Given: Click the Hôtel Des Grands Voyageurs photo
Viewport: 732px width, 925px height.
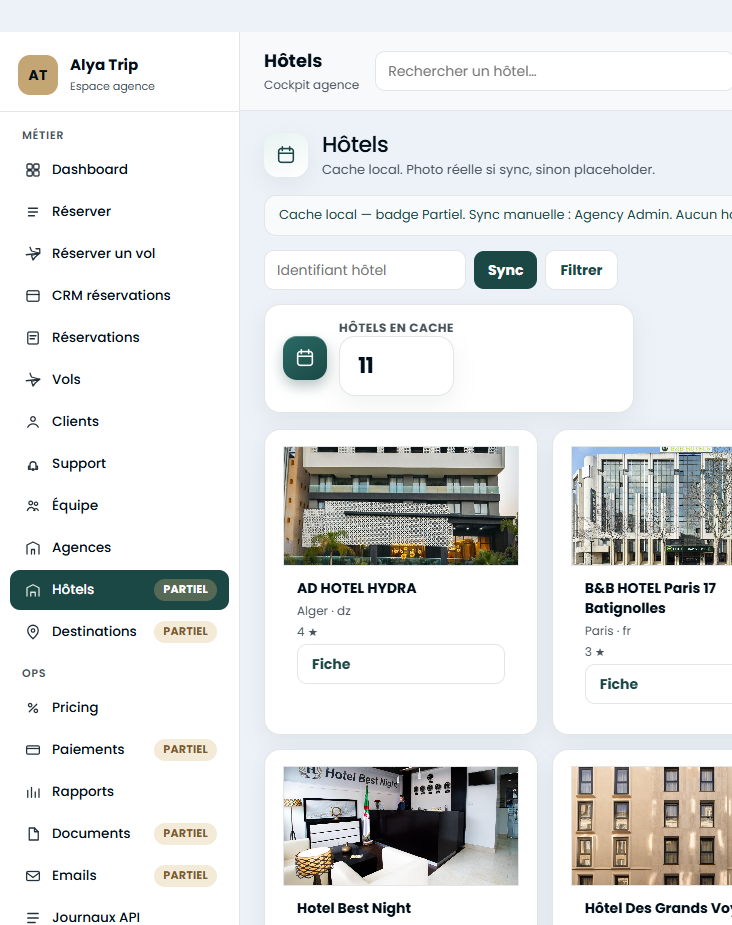Looking at the screenshot, I should coord(652,826).
